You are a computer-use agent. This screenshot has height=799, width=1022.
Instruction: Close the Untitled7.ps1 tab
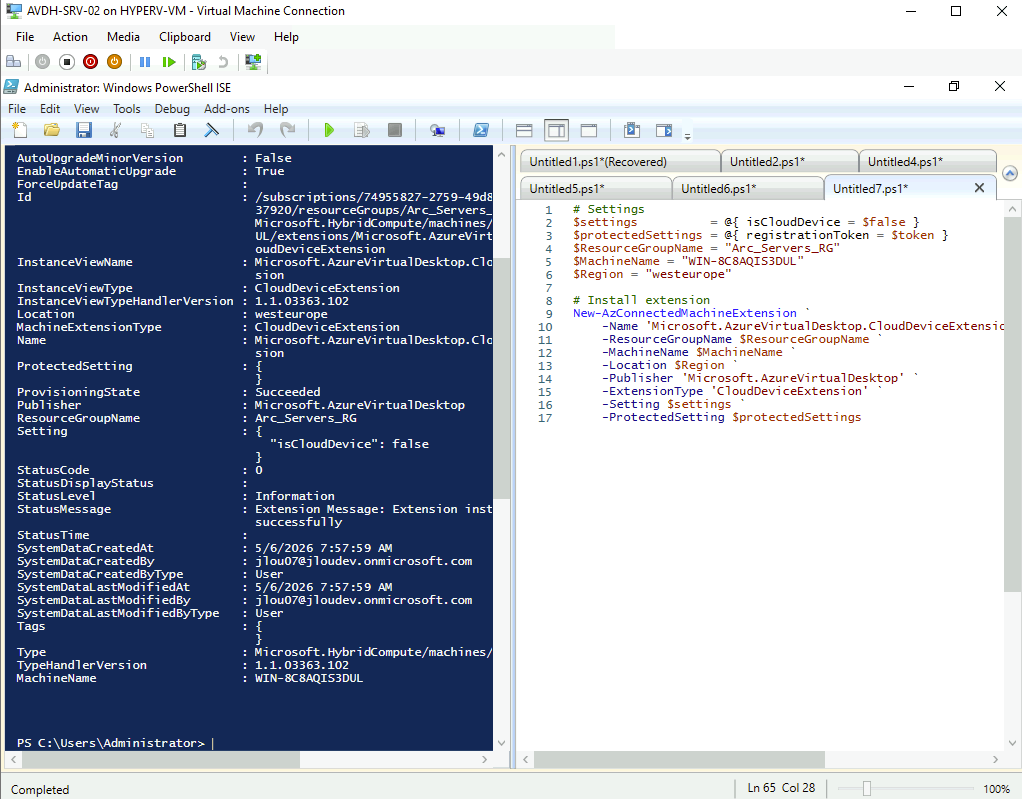tap(979, 188)
